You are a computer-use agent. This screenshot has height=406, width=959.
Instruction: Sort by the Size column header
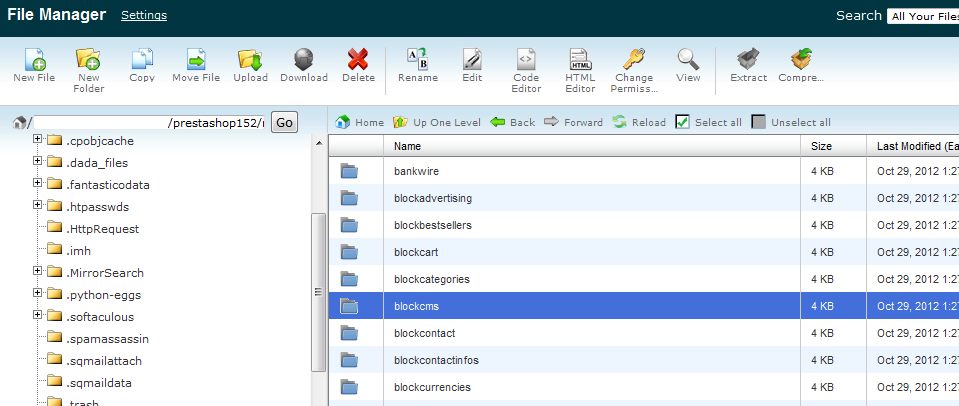tap(820, 146)
